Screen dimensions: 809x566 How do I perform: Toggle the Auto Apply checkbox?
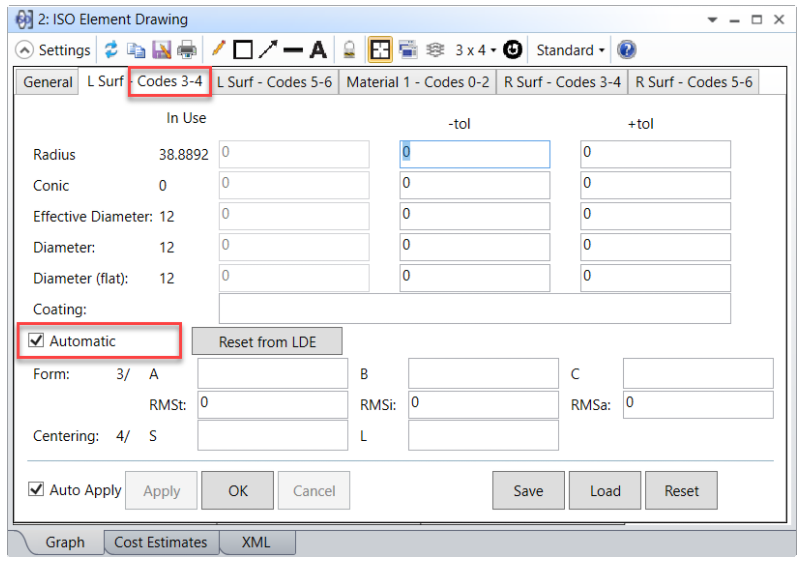click(x=36, y=489)
